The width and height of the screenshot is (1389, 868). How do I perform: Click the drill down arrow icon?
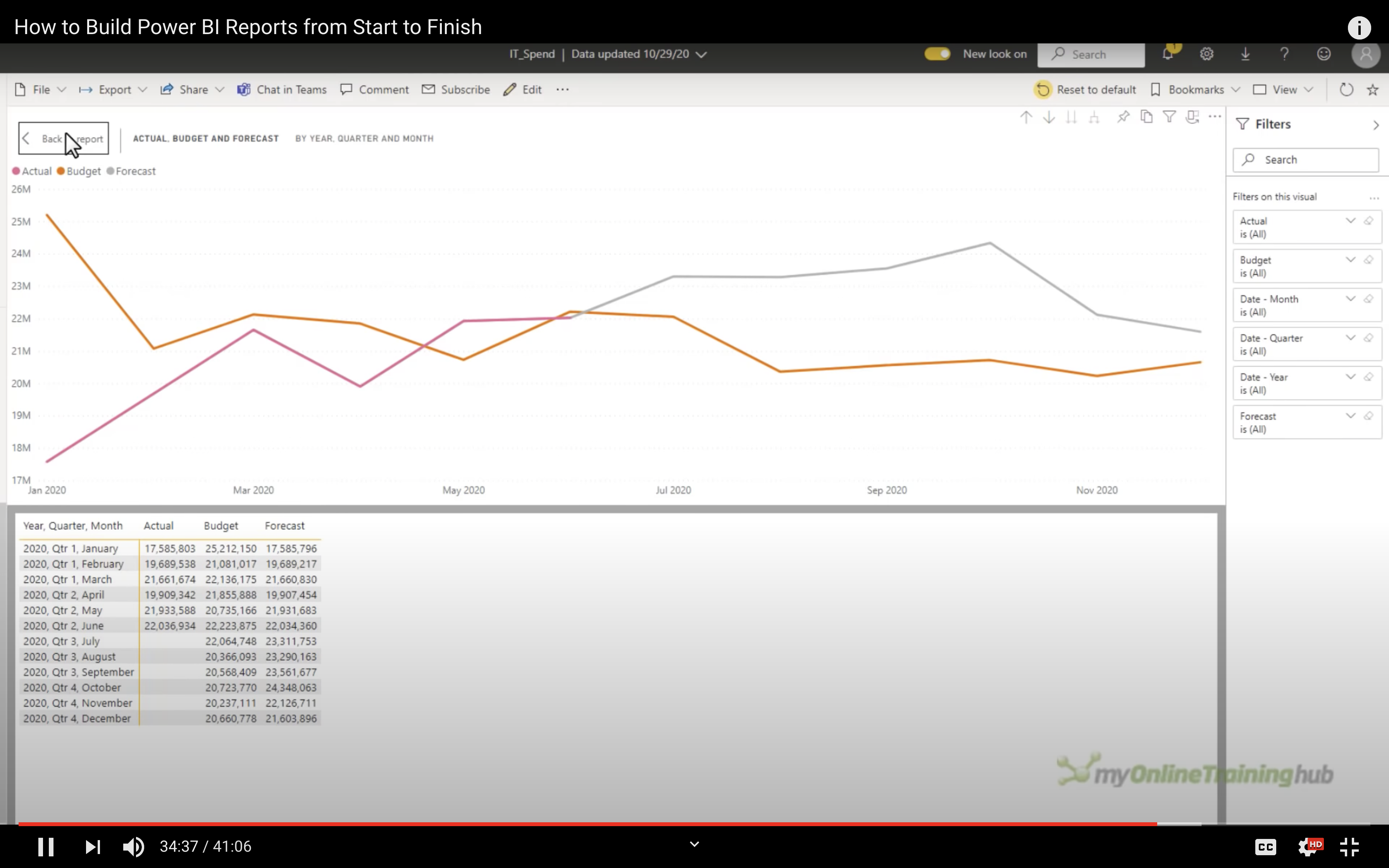tap(1049, 118)
